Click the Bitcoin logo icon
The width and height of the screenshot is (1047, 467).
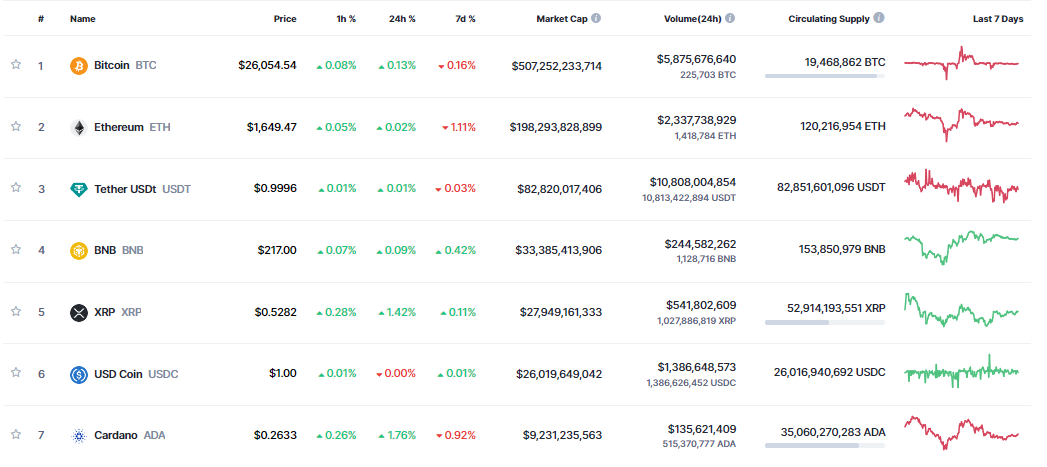pos(78,66)
